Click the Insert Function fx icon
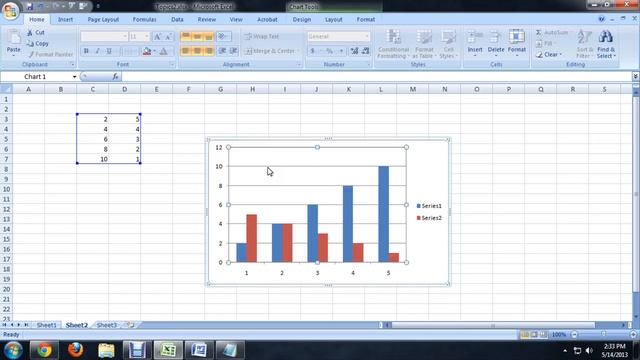The height and width of the screenshot is (360, 640). pyautogui.click(x=115, y=76)
